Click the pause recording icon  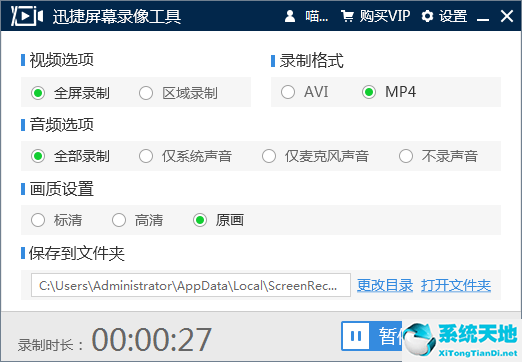(356, 336)
